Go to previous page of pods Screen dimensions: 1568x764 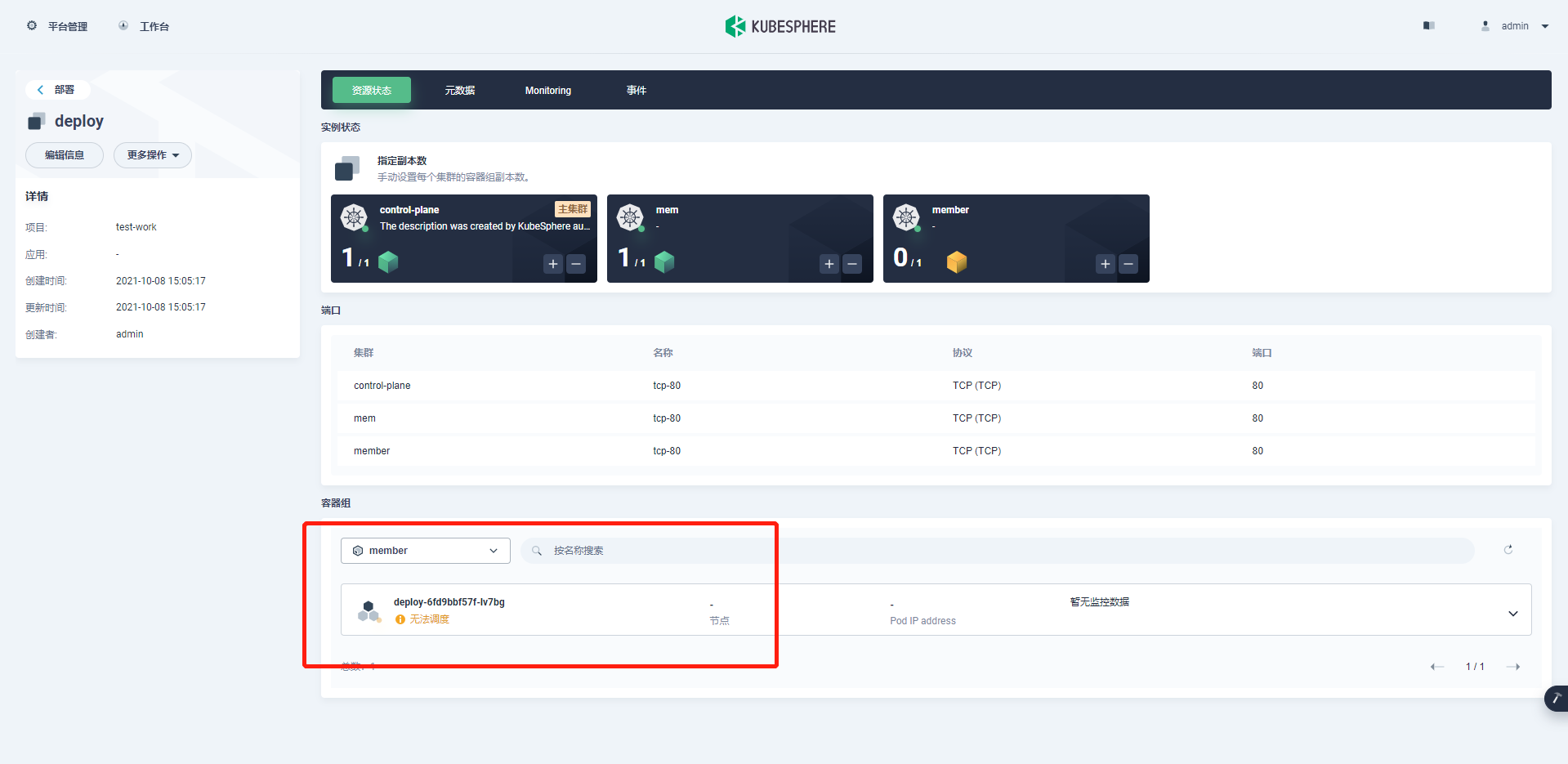[1437, 667]
